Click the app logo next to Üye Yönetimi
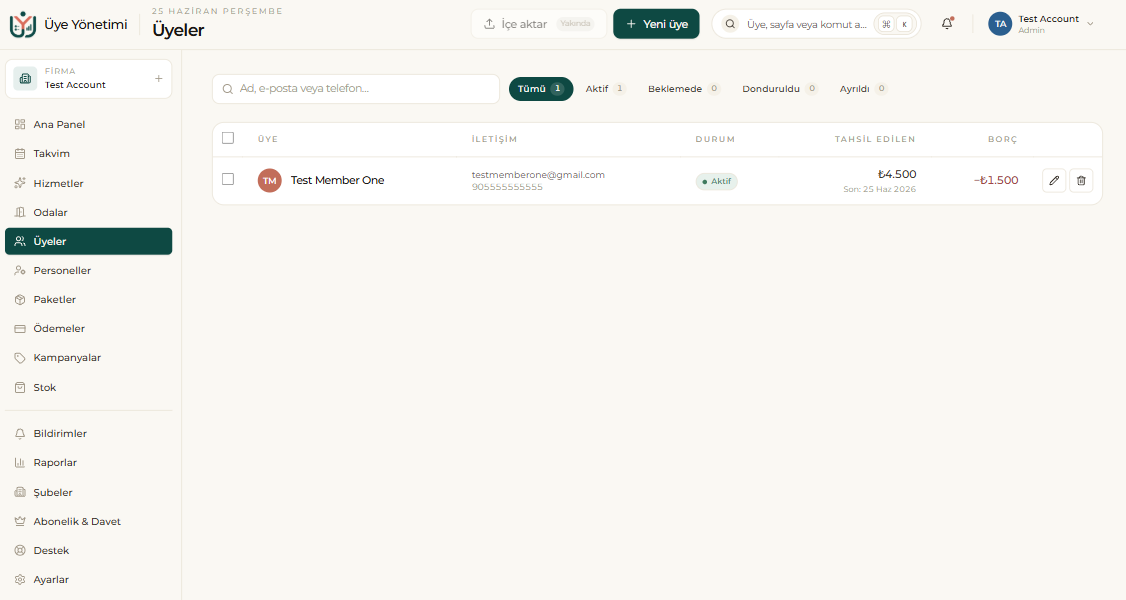 23,24
